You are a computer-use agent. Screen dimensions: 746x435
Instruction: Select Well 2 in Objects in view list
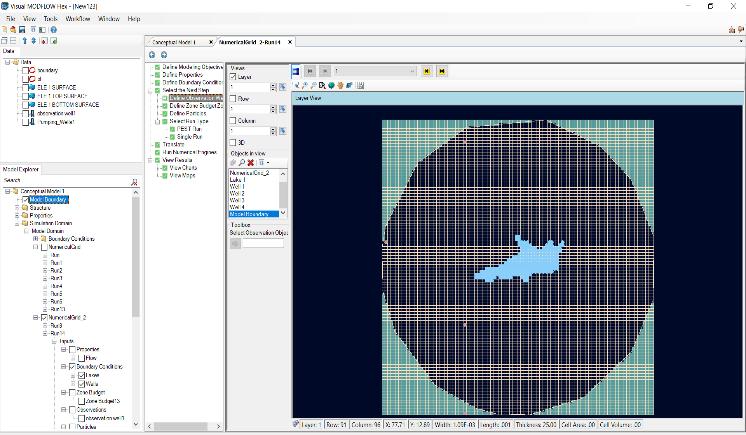click(237, 193)
